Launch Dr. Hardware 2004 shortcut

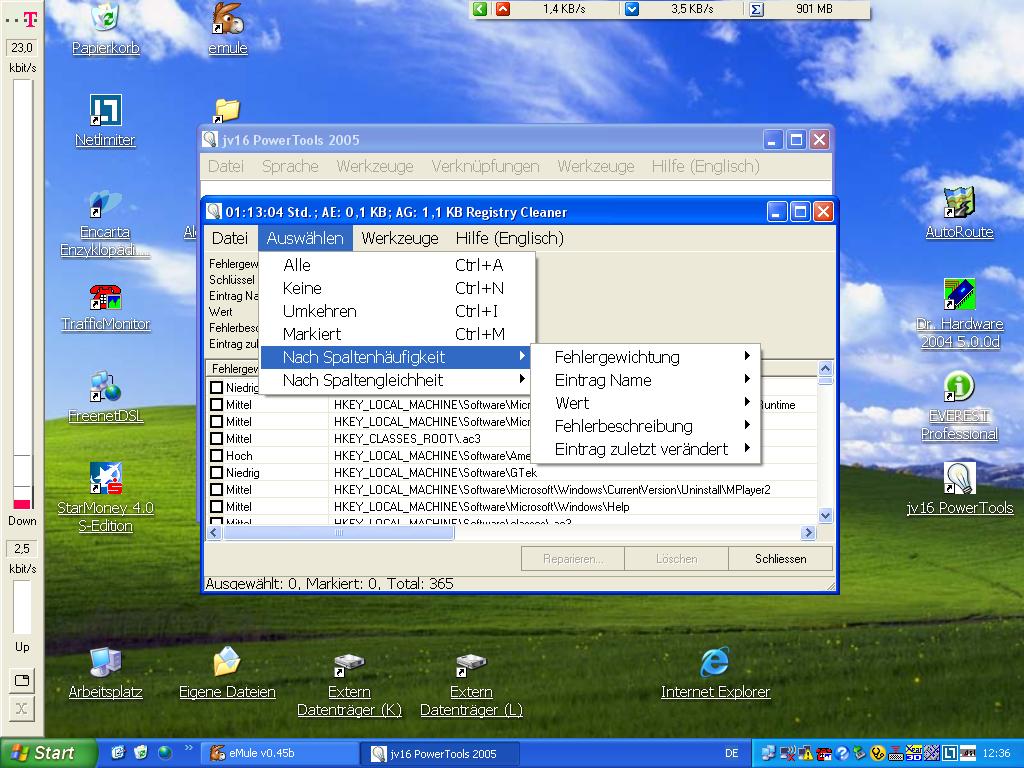pyautogui.click(x=959, y=313)
